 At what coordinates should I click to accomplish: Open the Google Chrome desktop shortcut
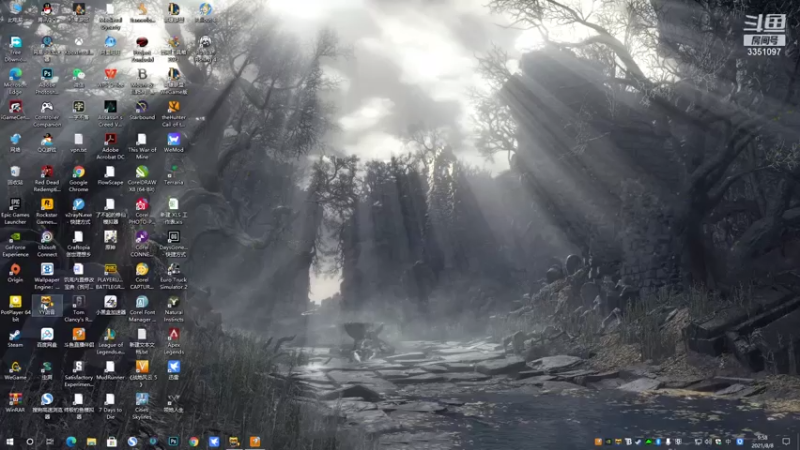[x=78, y=179]
